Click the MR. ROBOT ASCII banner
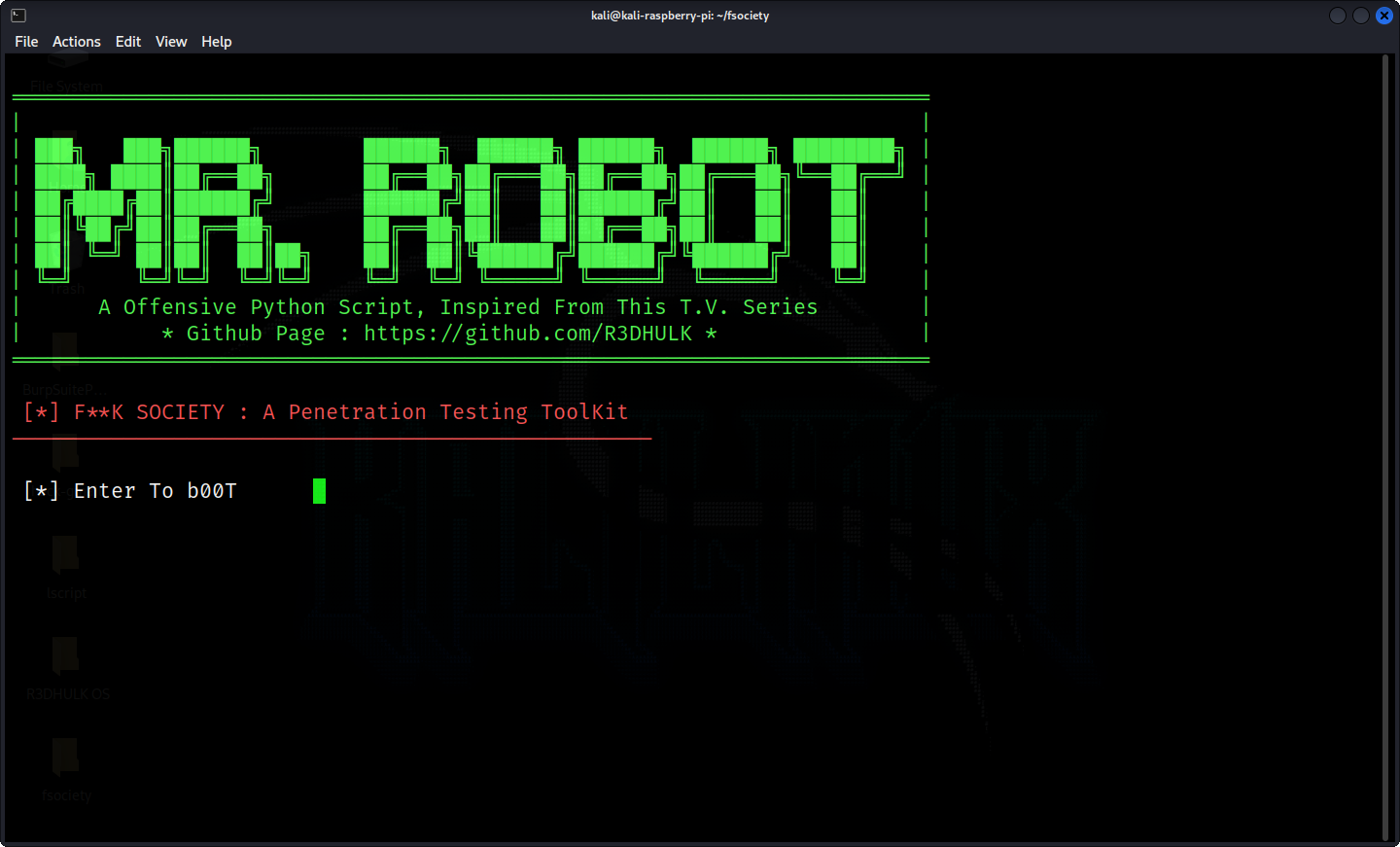Viewport: 1400px width, 847px height. tap(469, 209)
